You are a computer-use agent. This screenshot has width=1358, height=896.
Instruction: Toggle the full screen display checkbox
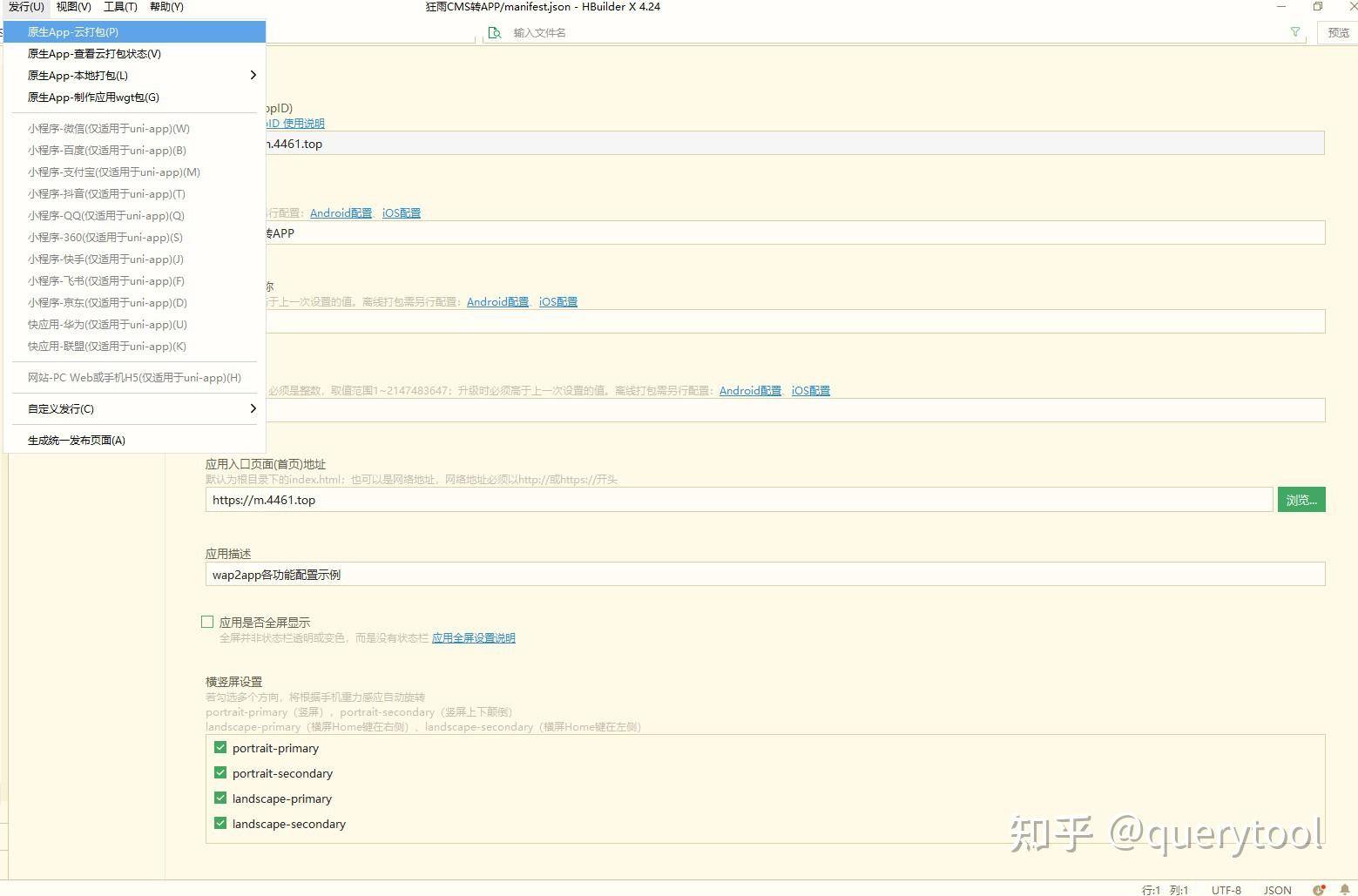(x=207, y=622)
